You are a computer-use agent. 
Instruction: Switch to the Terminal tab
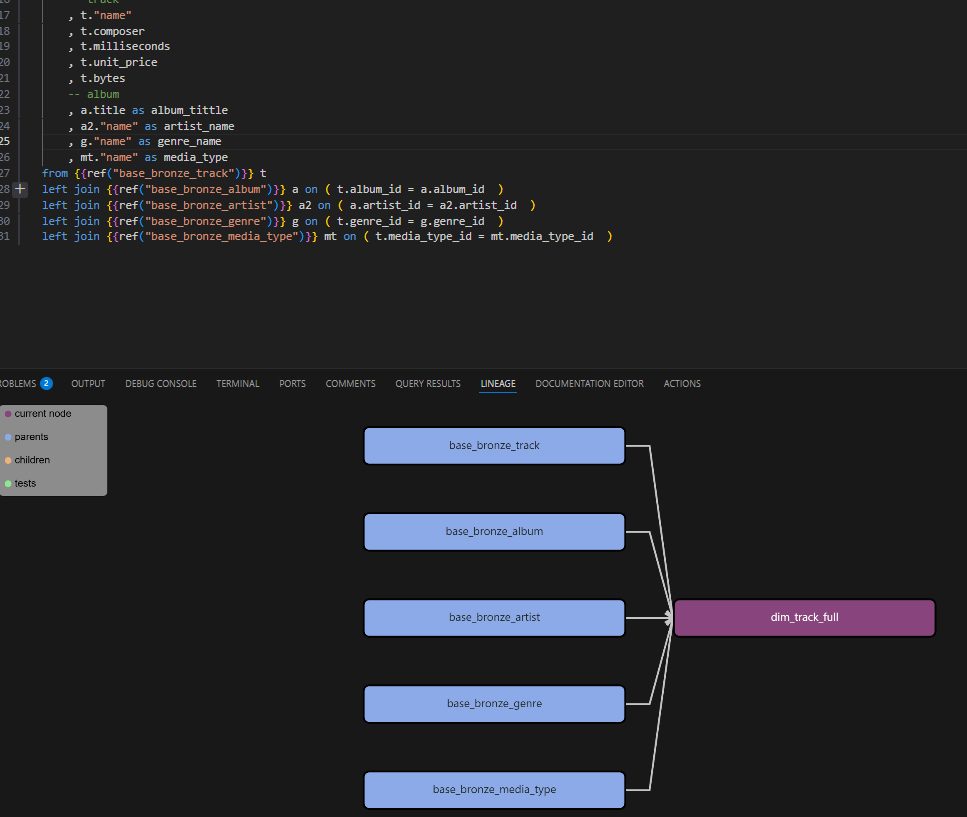238,384
